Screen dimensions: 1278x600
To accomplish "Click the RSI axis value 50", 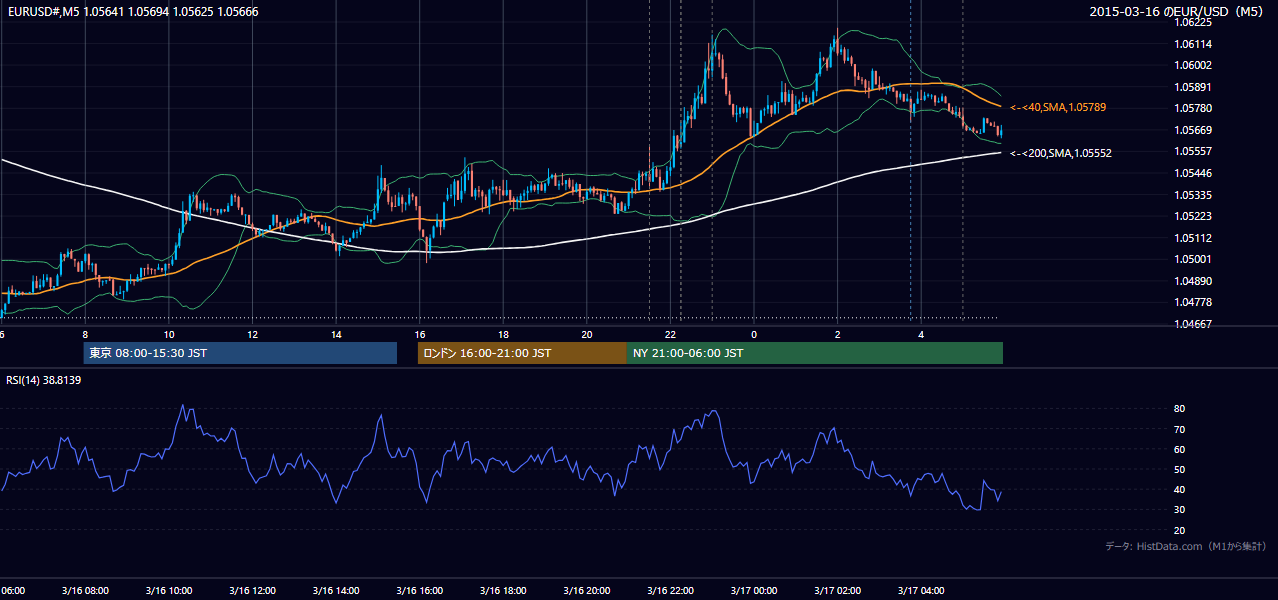I will click(1180, 469).
